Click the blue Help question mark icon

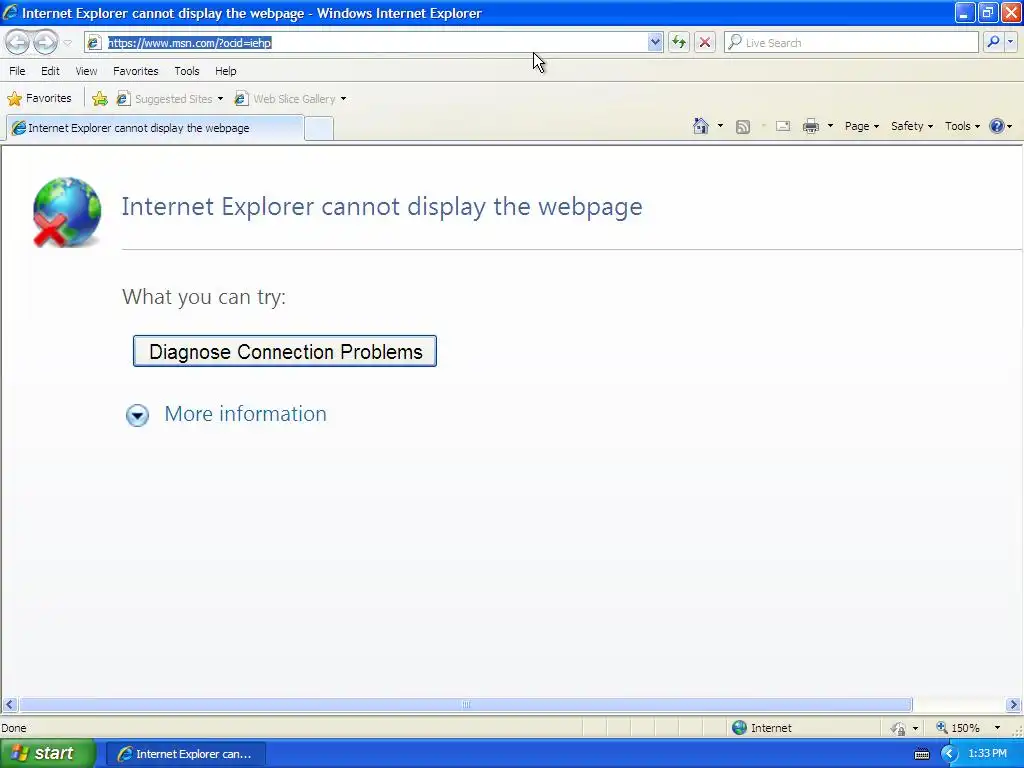(x=997, y=126)
